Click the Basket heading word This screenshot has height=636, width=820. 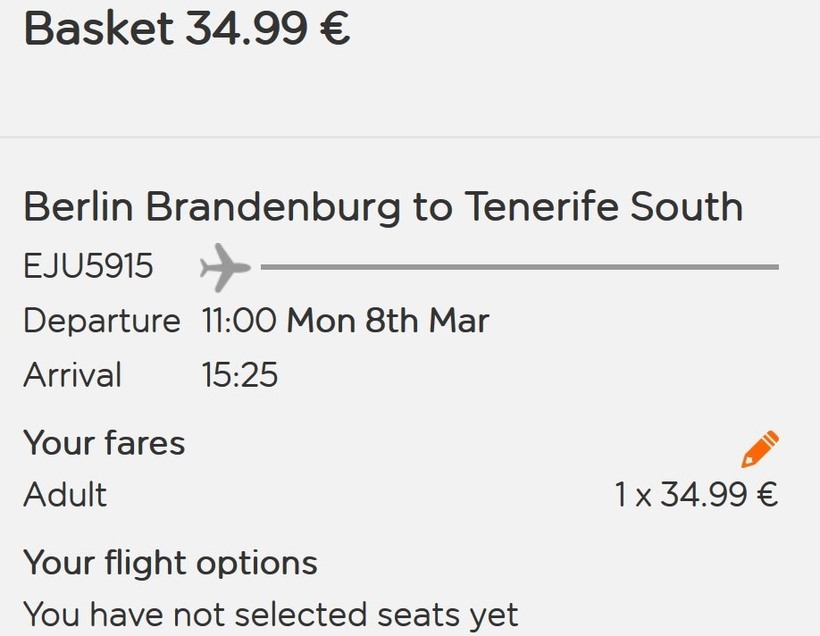(98, 29)
